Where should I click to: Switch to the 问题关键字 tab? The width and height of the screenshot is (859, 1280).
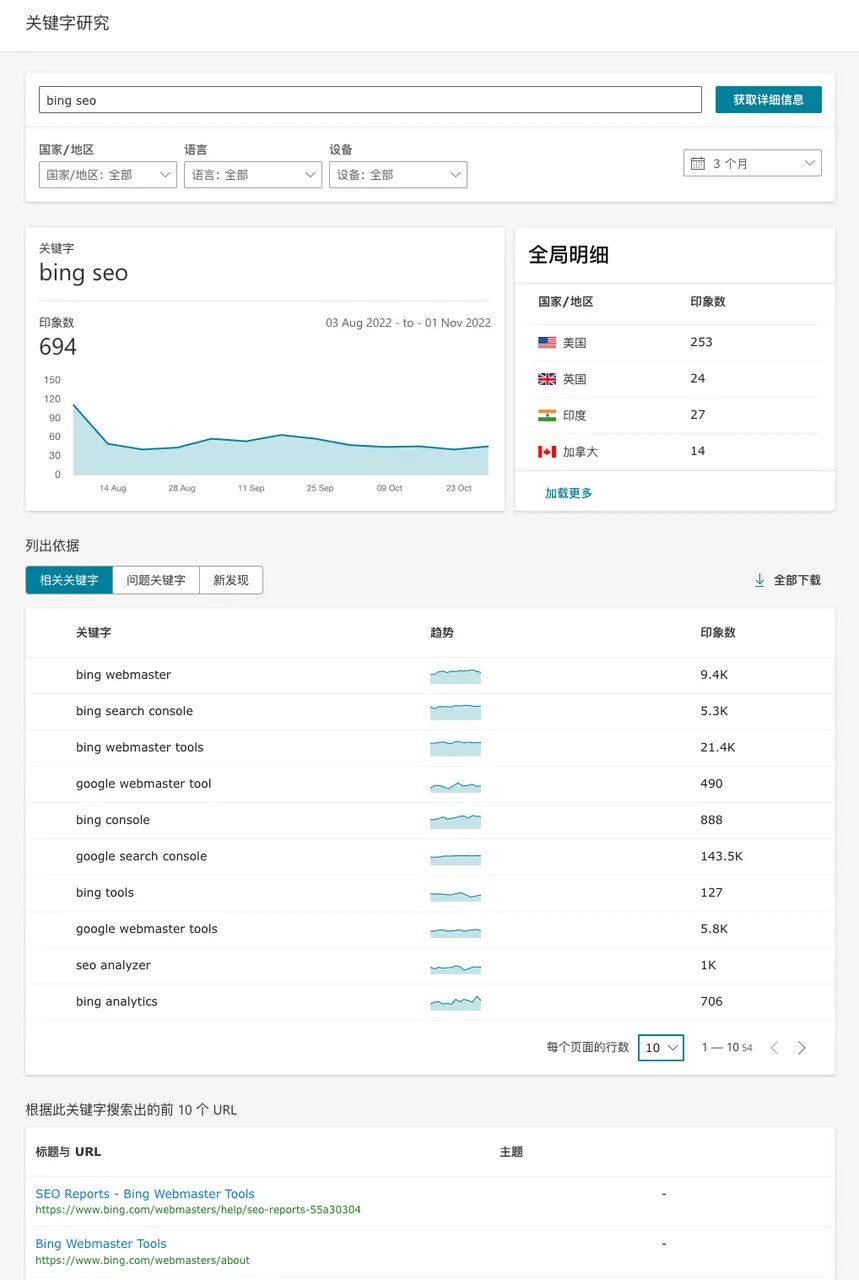[x=156, y=580]
